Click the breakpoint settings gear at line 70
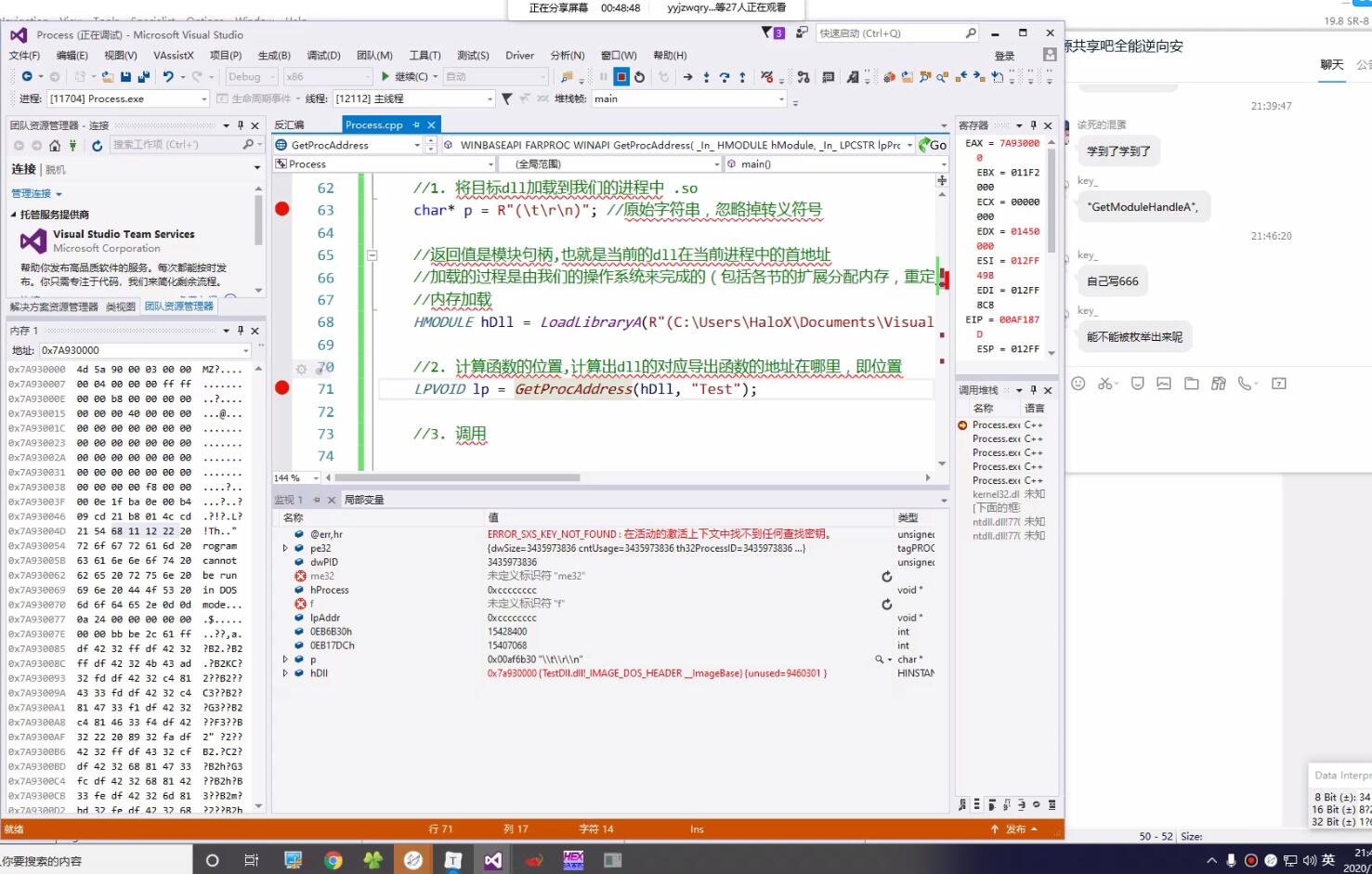 tap(301, 369)
